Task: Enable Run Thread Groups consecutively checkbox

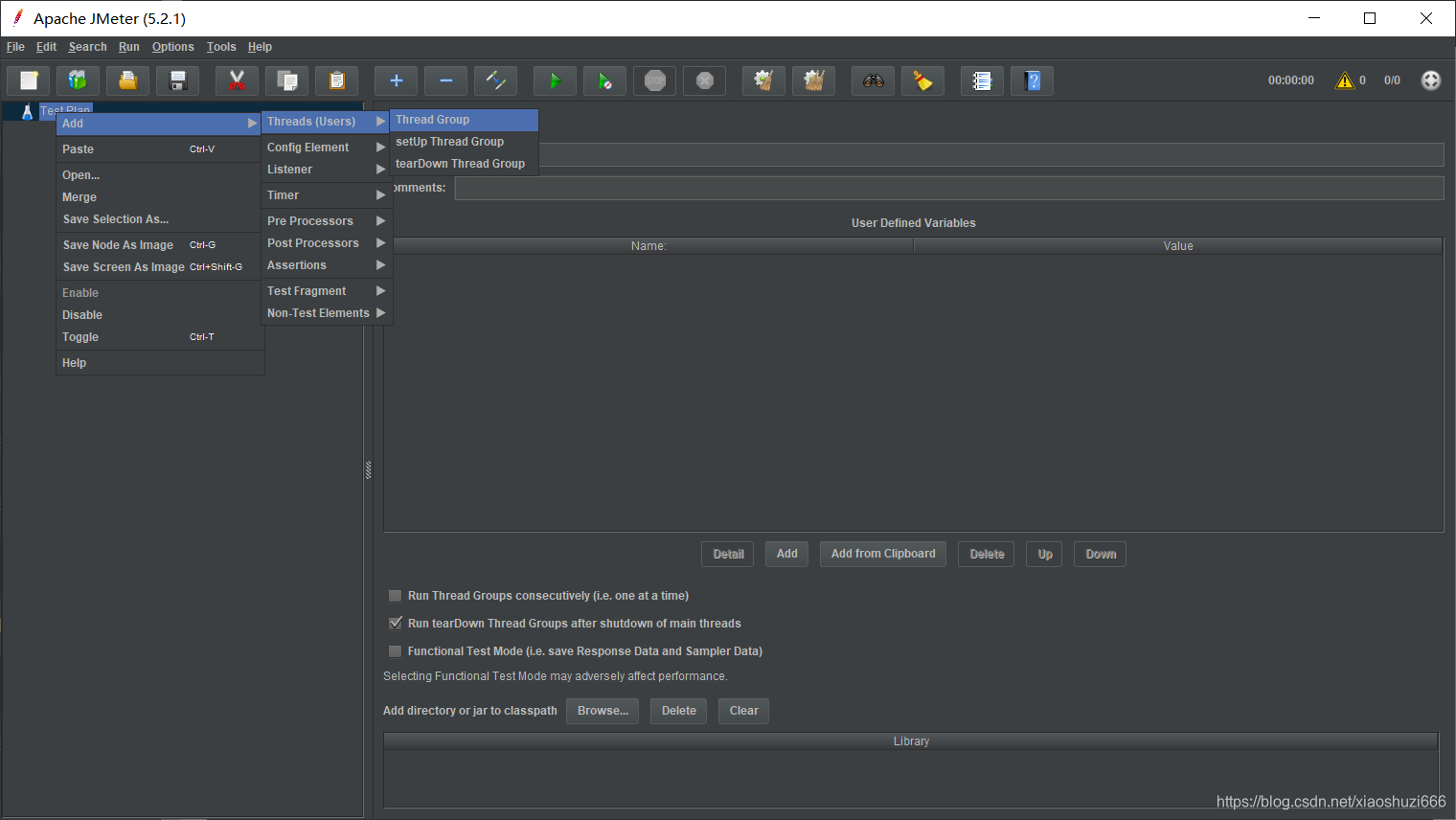Action: click(395, 596)
